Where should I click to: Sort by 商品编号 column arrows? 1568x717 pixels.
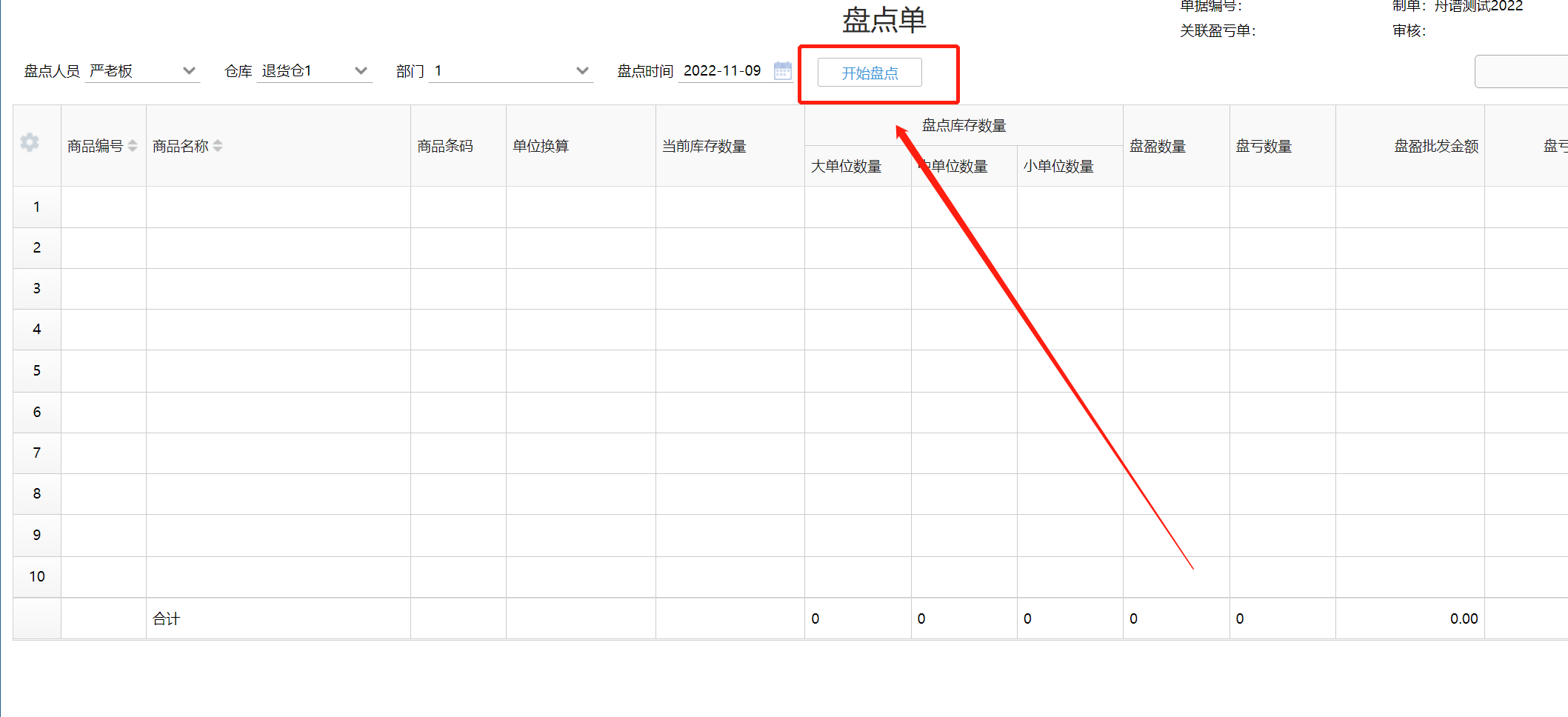tap(133, 146)
